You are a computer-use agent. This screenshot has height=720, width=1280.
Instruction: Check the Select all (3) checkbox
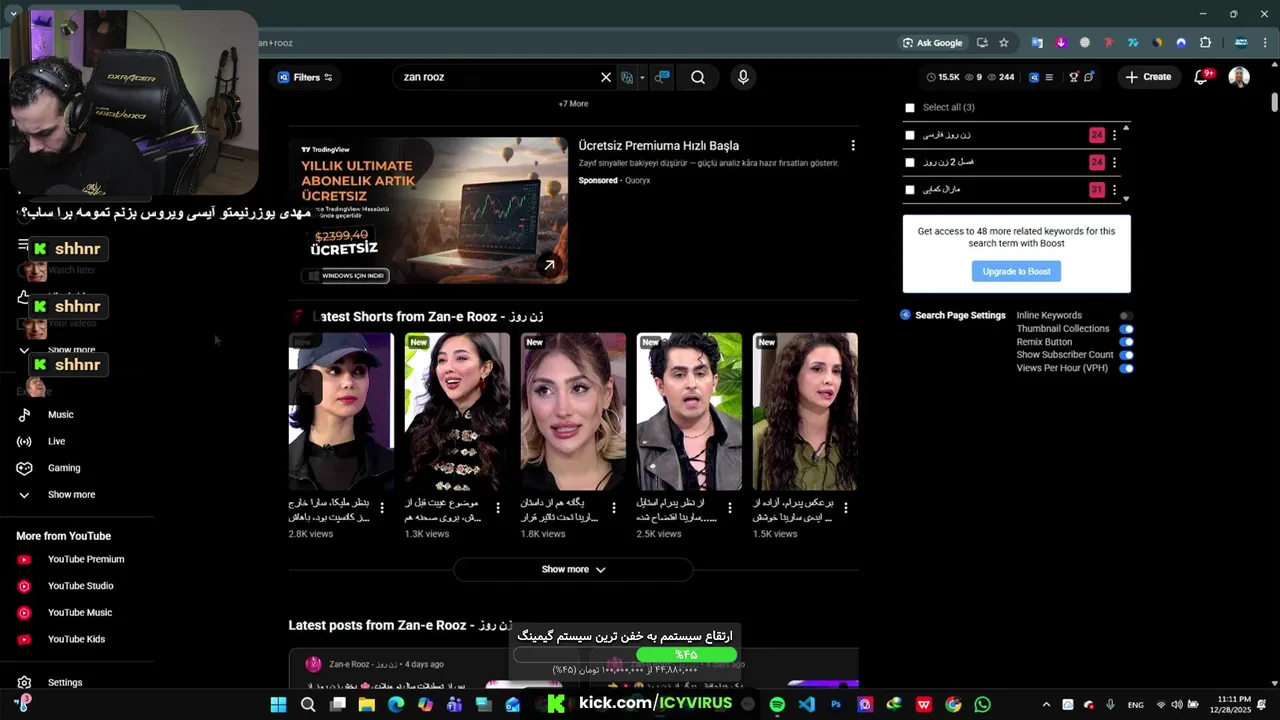click(909, 108)
